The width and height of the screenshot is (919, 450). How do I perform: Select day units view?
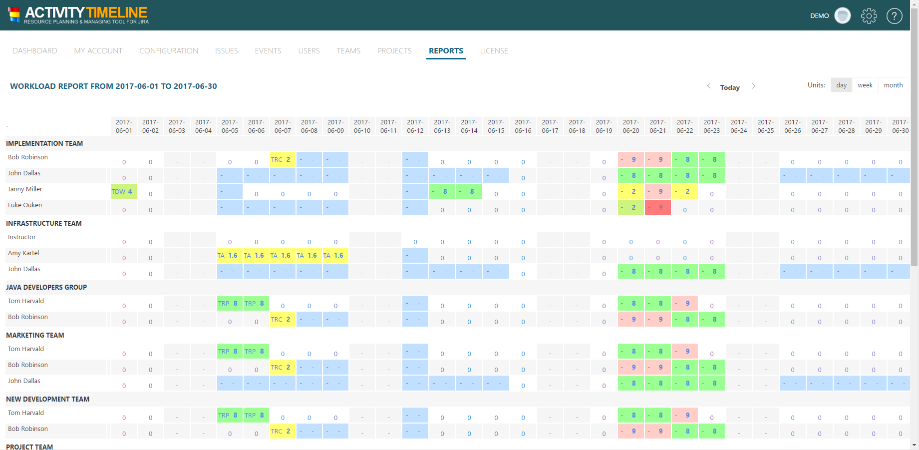[x=841, y=85]
